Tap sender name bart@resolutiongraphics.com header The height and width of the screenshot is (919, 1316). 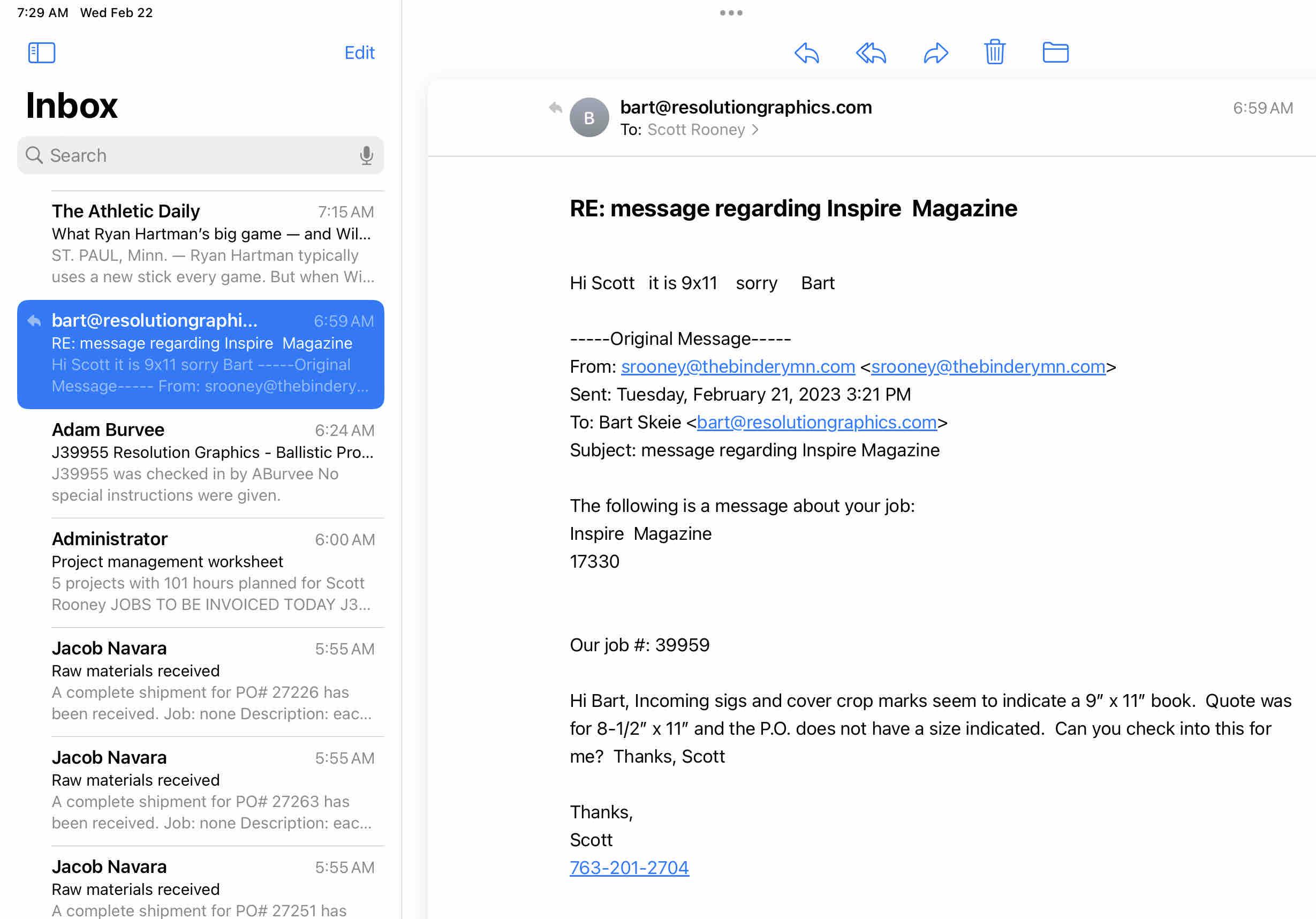(745, 107)
